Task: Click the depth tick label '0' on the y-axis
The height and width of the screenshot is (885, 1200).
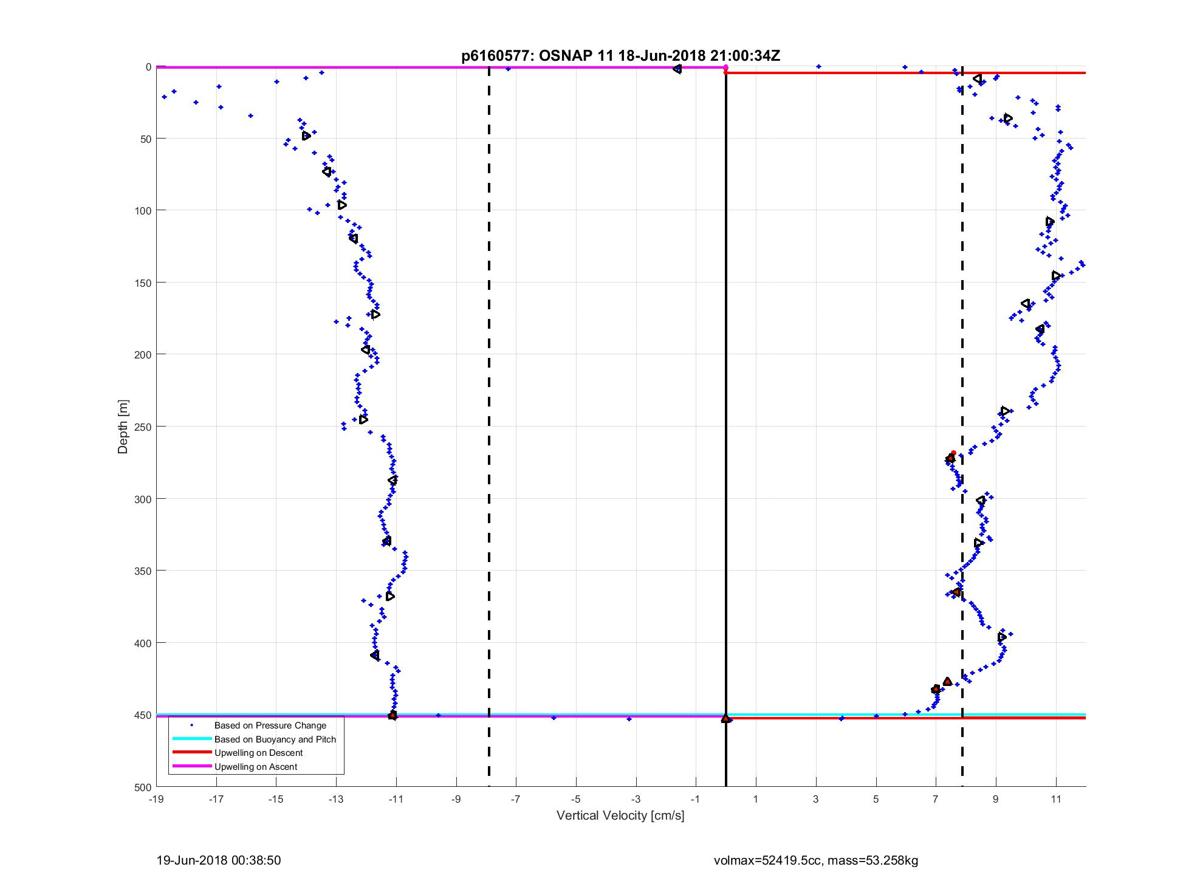Action: pos(148,67)
